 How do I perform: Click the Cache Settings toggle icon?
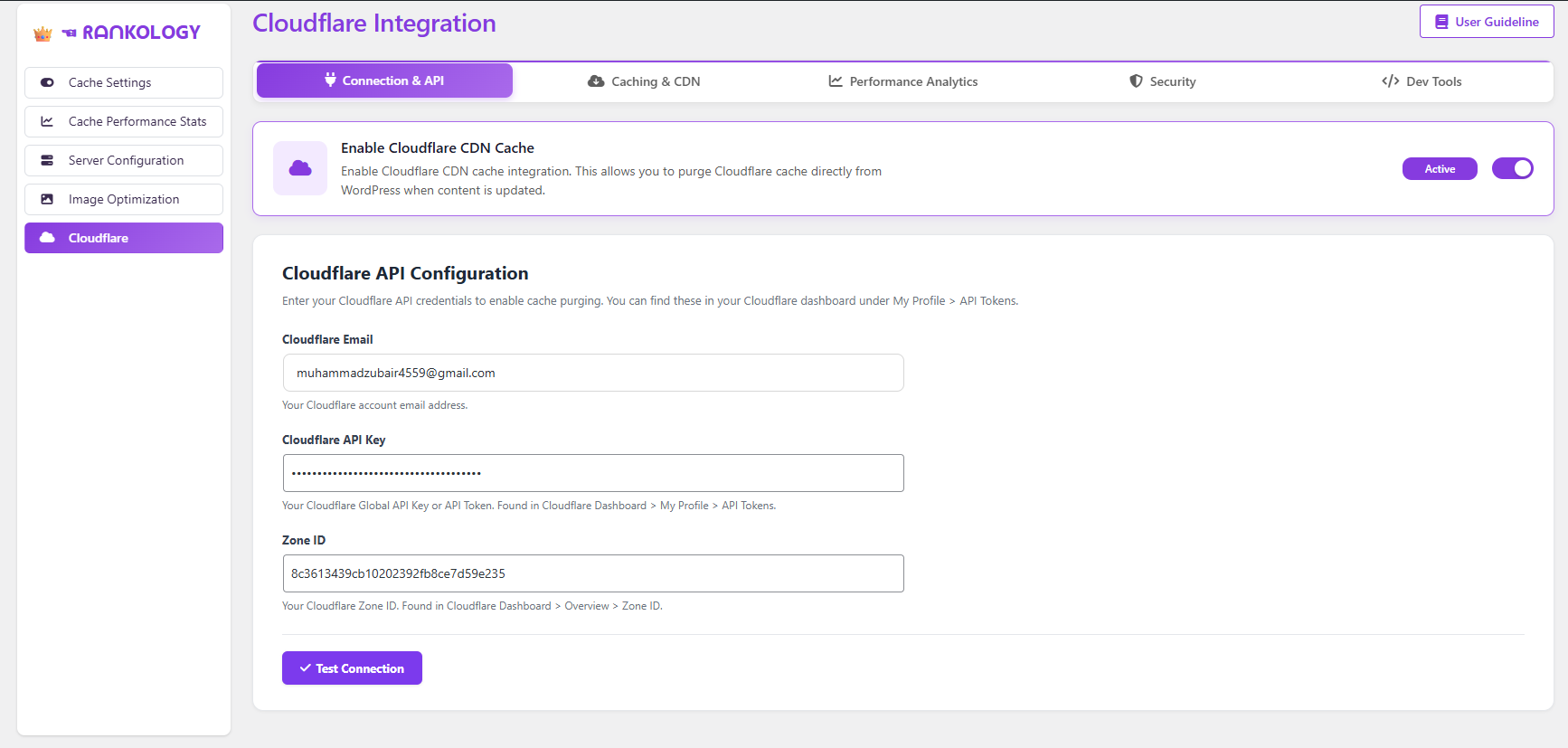(x=47, y=82)
